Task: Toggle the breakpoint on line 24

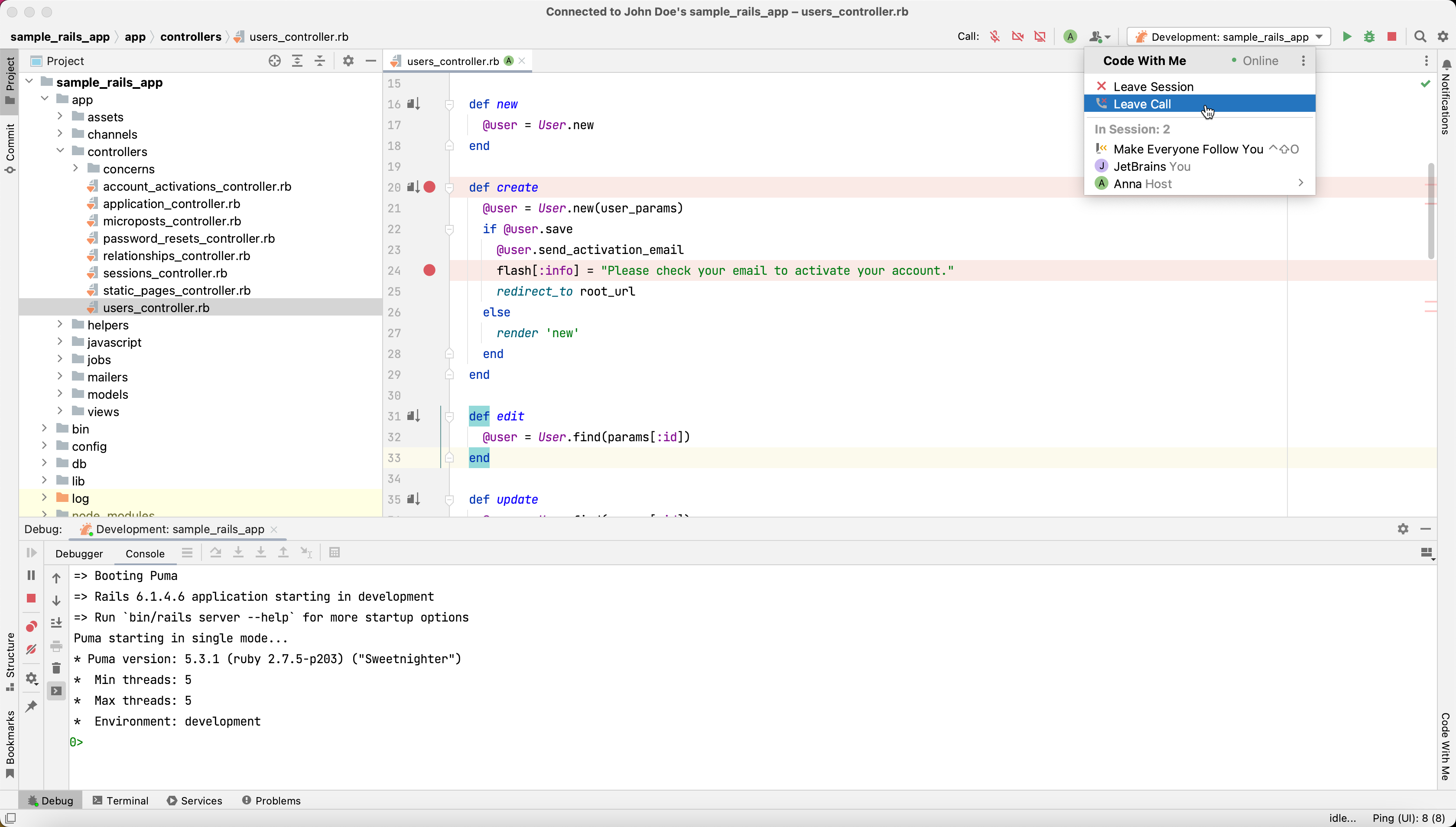Action: point(429,270)
